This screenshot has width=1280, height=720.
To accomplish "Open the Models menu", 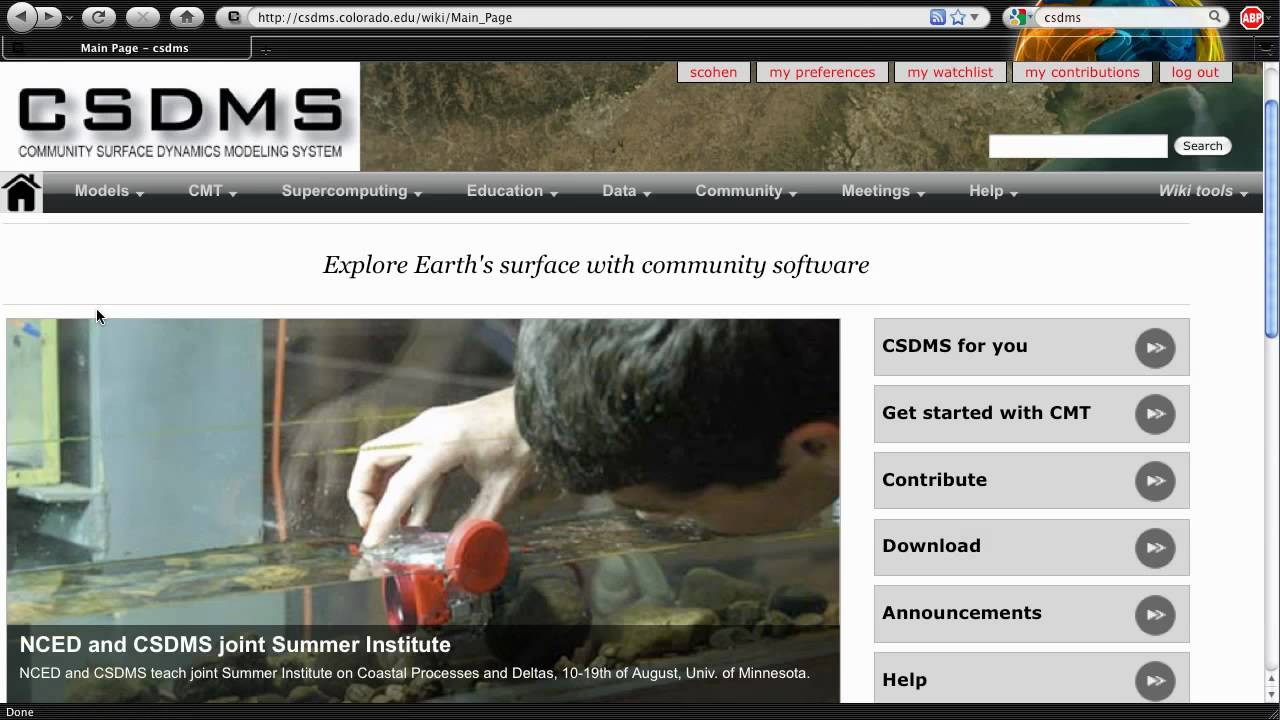I will click(109, 191).
